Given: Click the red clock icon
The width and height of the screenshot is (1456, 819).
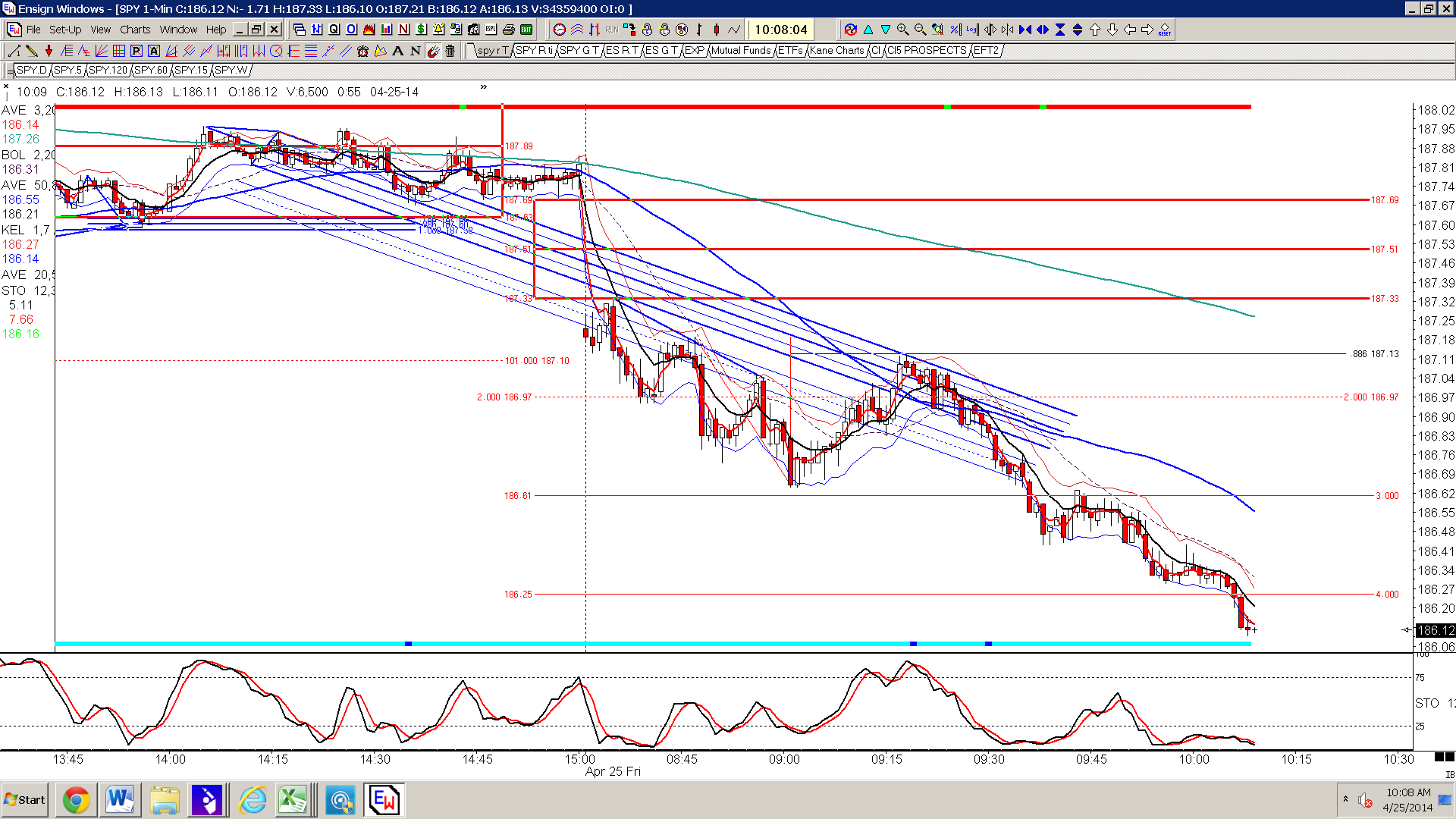Looking at the screenshot, I should [560, 30].
